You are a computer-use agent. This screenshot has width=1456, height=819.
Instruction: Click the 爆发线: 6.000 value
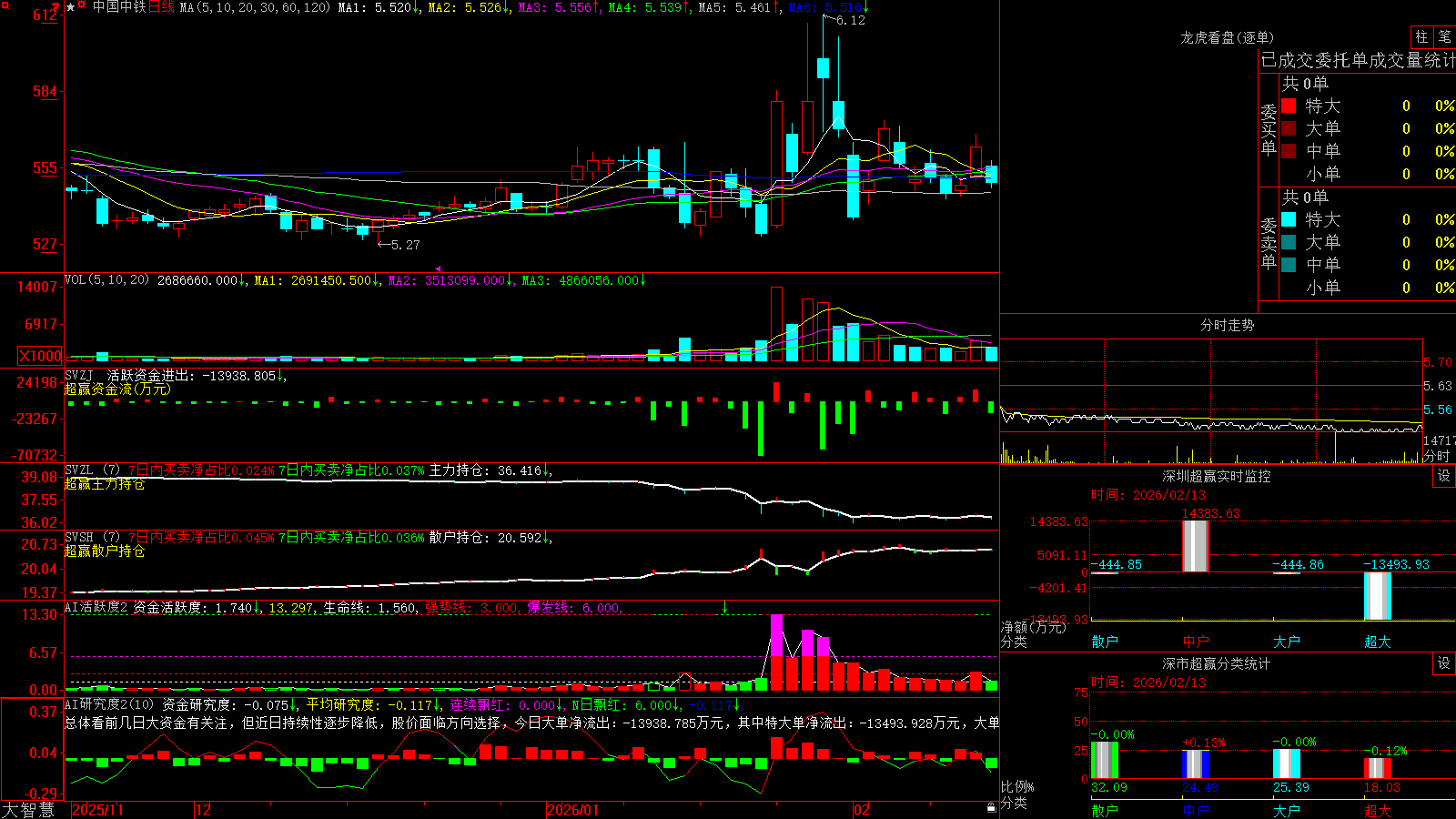[574, 608]
